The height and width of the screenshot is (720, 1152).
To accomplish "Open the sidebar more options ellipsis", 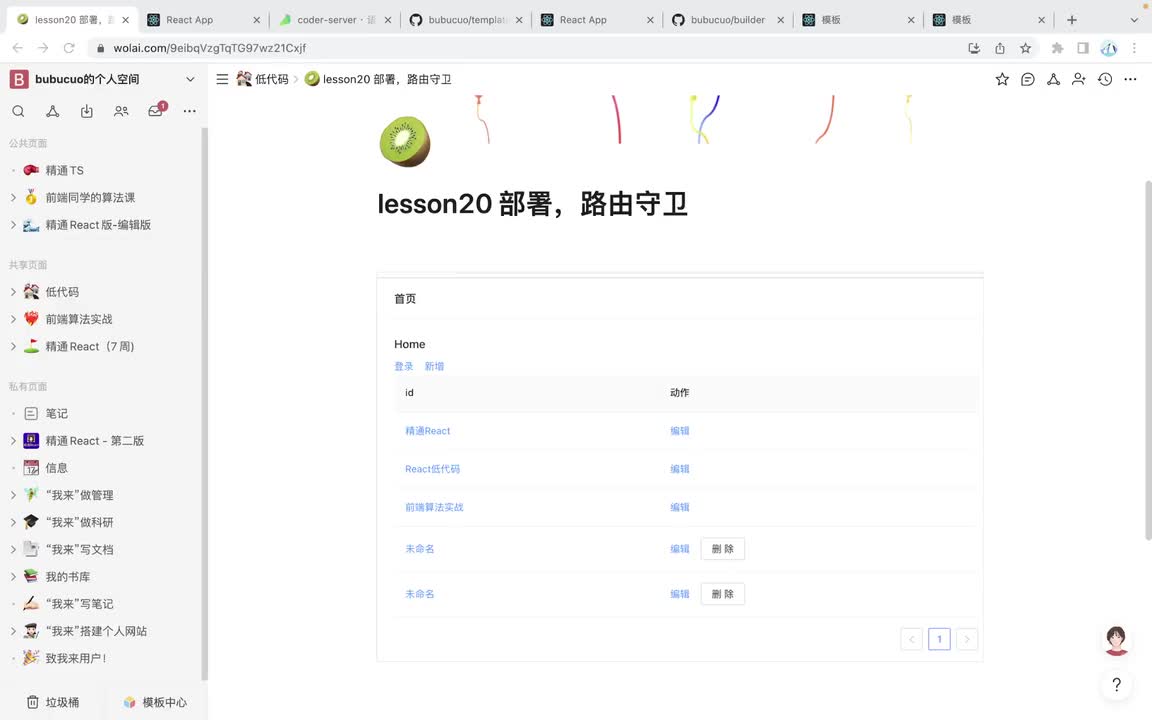I will tap(190, 111).
